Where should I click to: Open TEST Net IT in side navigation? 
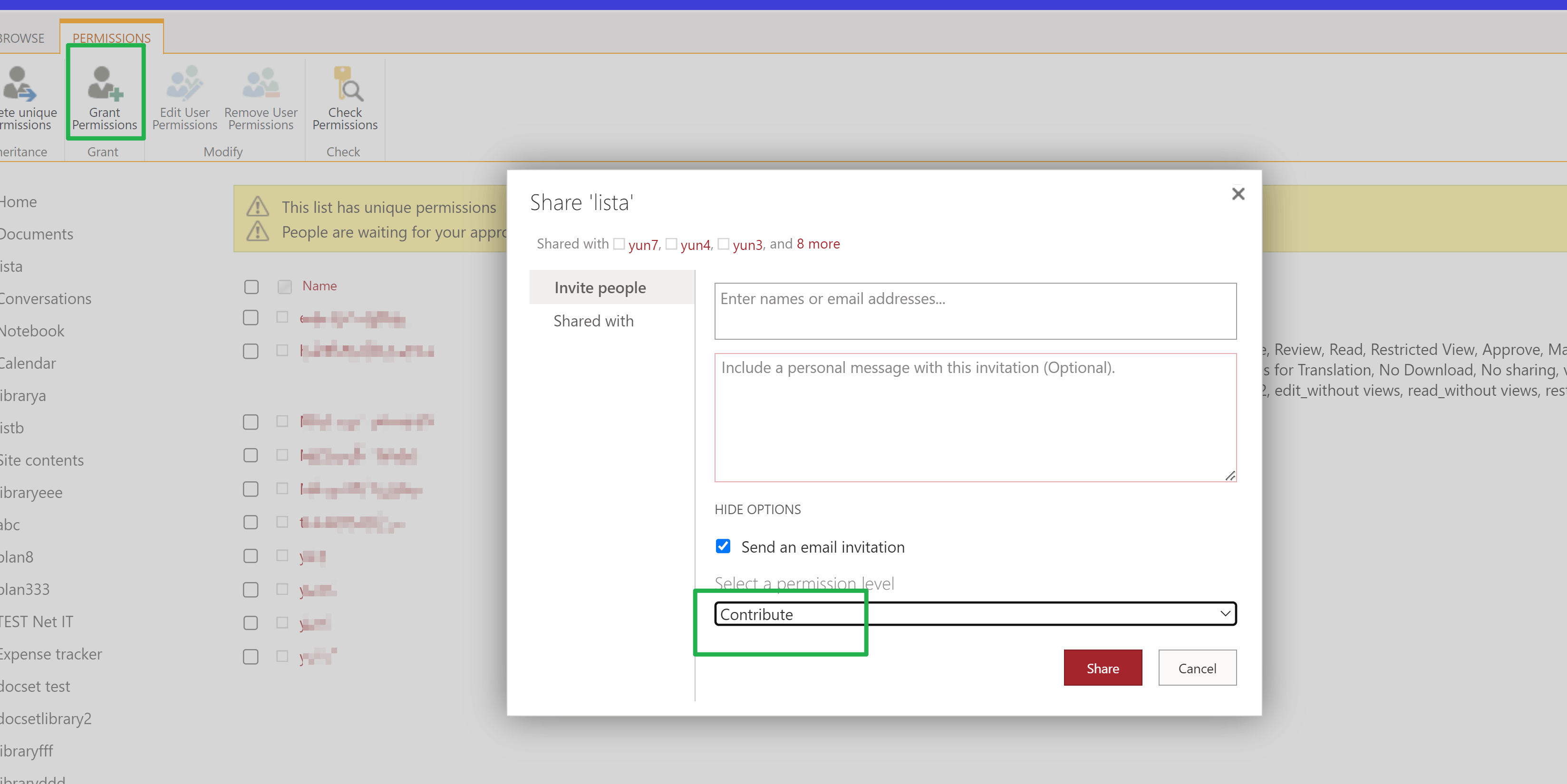click(x=37, y=621)
